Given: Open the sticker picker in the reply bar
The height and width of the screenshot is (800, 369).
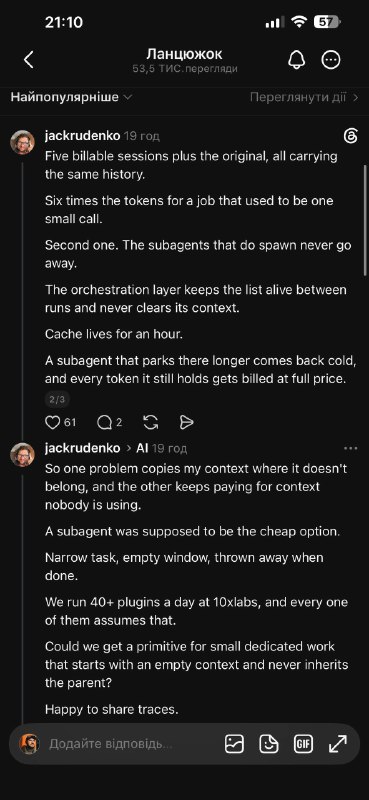Looking at the screenshot, I should pyautogui.click(x=269, y=744).
